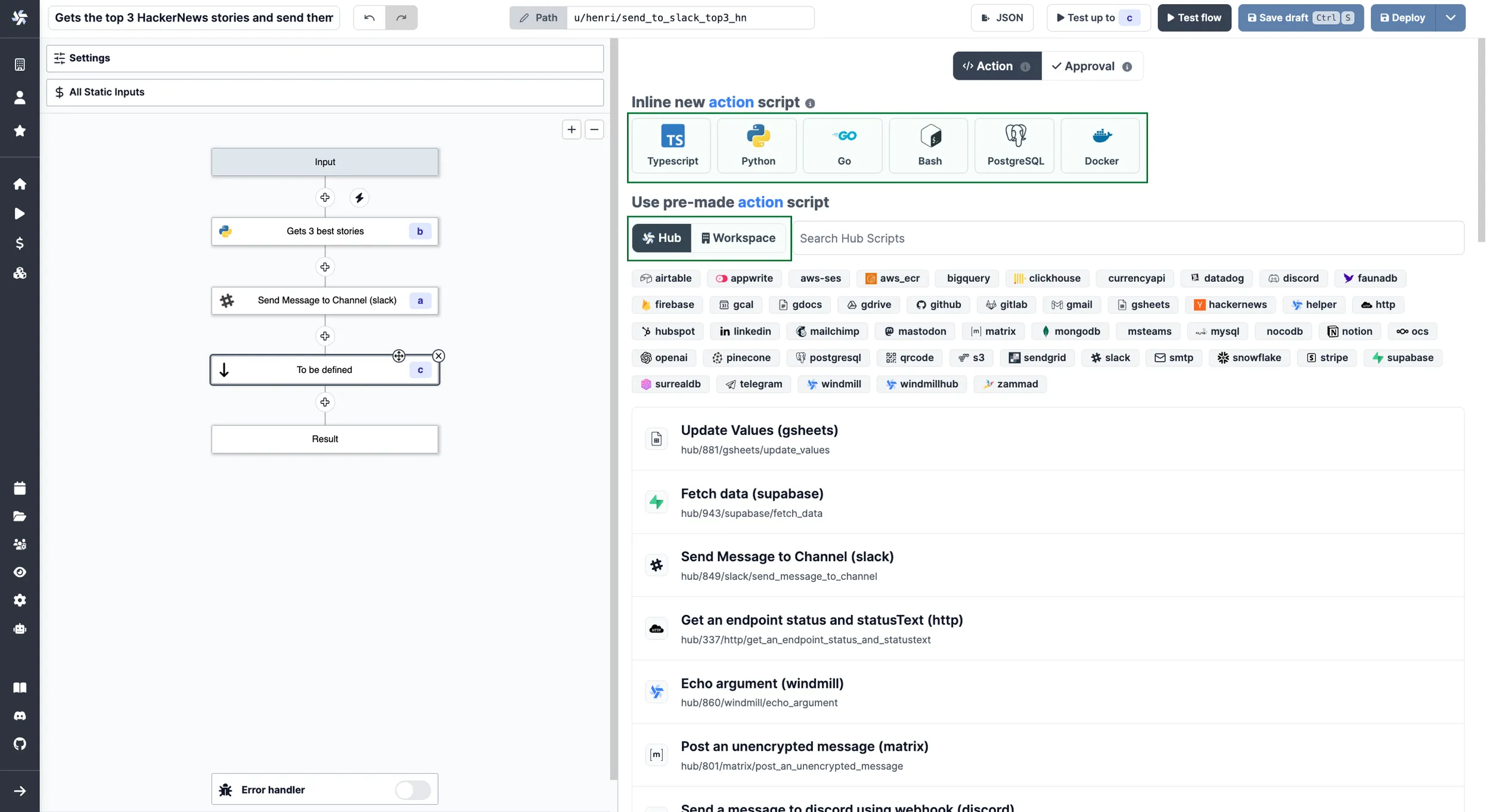This screenshot has width=1490, height=812.
Task: Choose PostgreSQL inline script
Action: [1016, 146]
